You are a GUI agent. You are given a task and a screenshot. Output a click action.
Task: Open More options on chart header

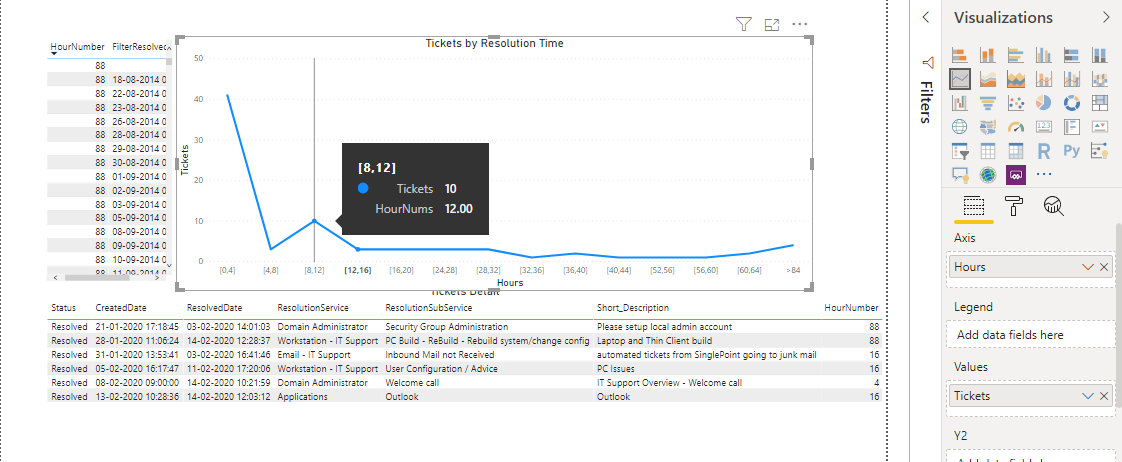pos(799,24)
